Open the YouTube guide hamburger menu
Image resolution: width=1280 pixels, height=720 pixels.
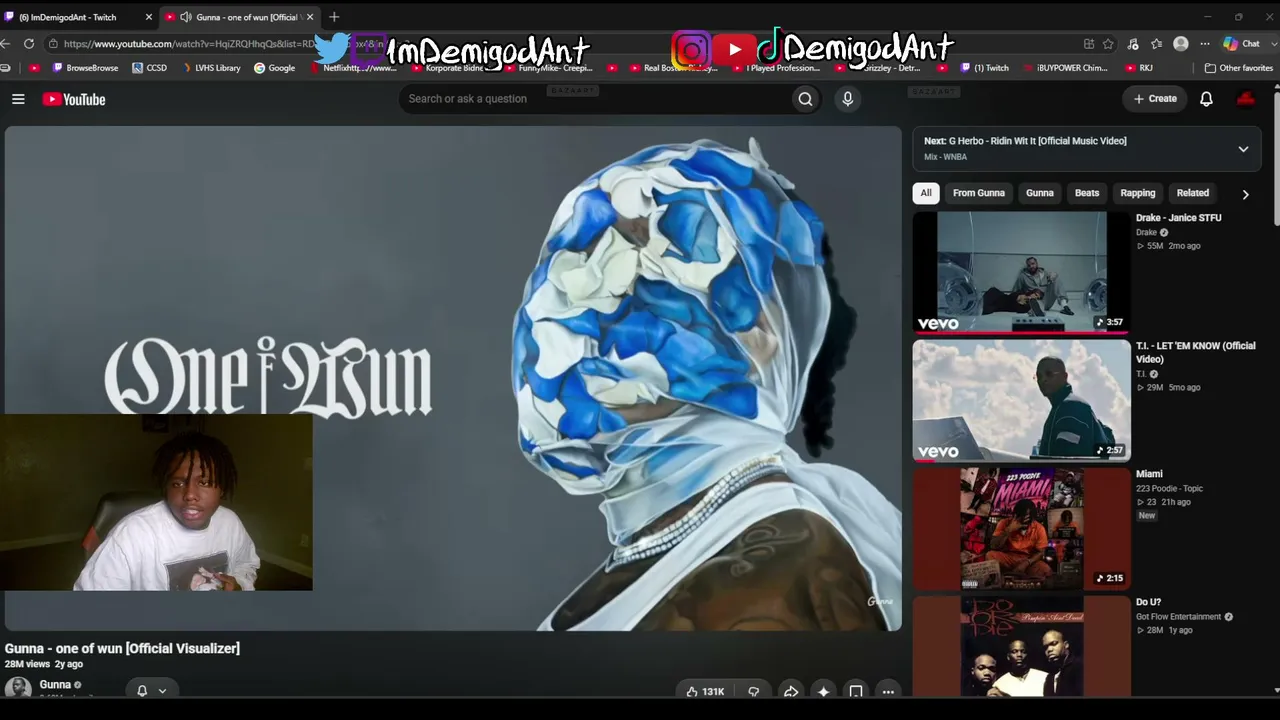(18, 99)
